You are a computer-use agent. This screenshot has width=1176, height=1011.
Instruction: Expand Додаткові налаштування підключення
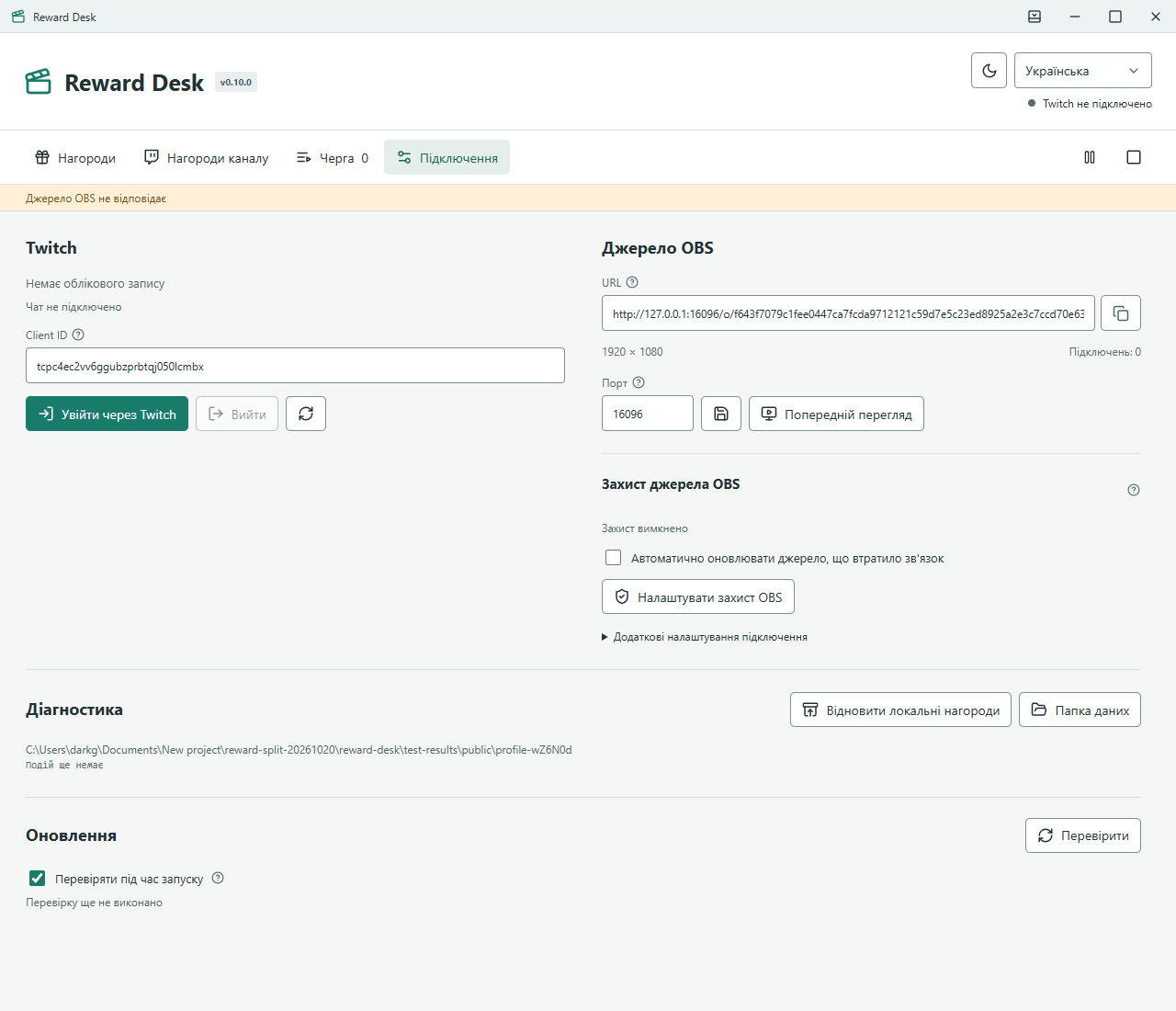coord(705,637)
